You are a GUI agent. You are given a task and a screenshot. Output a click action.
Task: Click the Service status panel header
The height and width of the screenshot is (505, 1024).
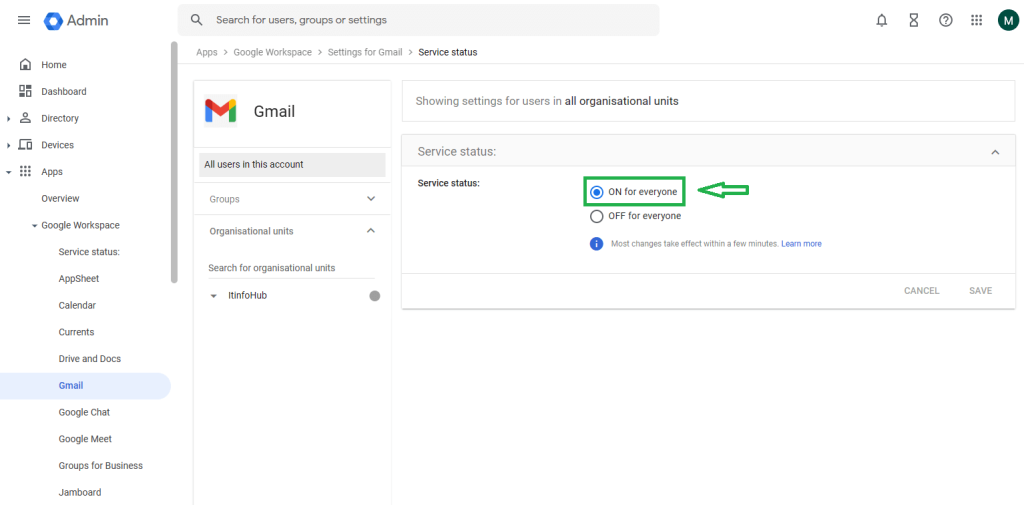(709, 152)
